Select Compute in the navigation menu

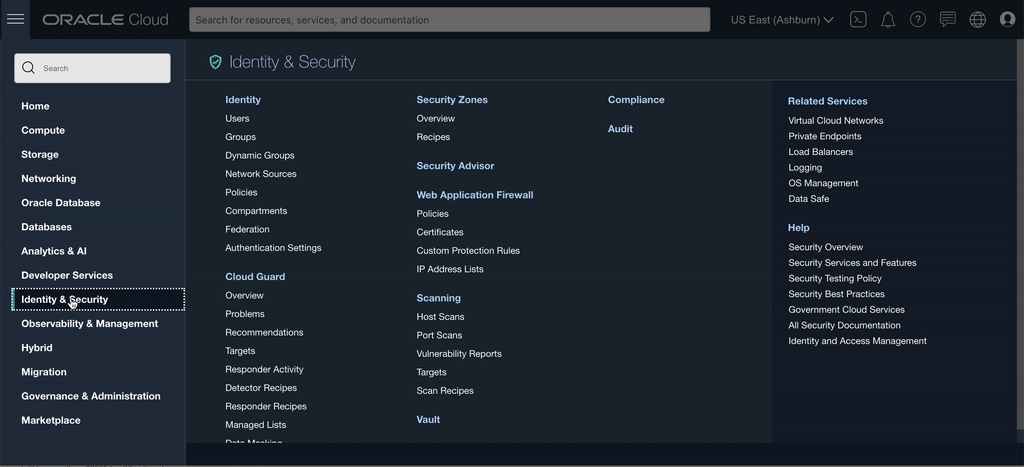[x=43, y=130]
